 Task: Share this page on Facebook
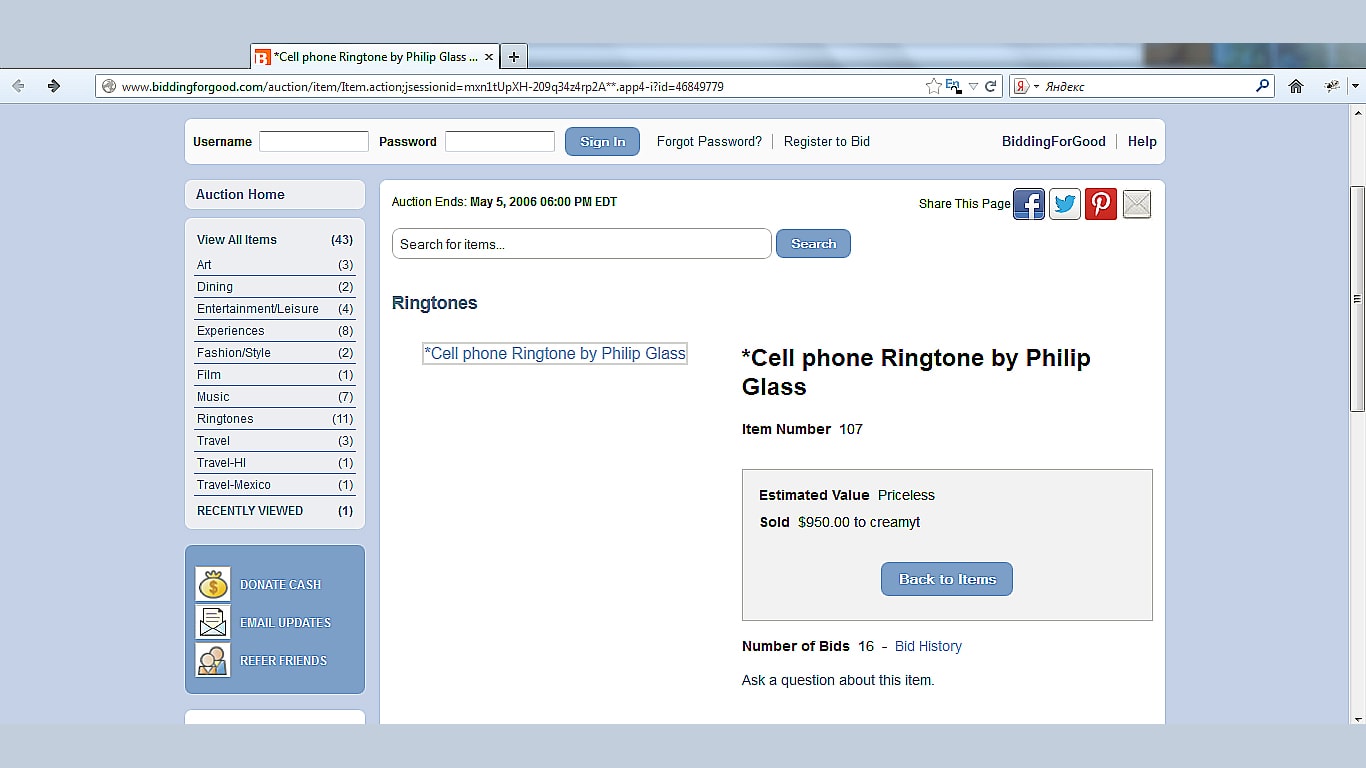[x=1029, y=204]
